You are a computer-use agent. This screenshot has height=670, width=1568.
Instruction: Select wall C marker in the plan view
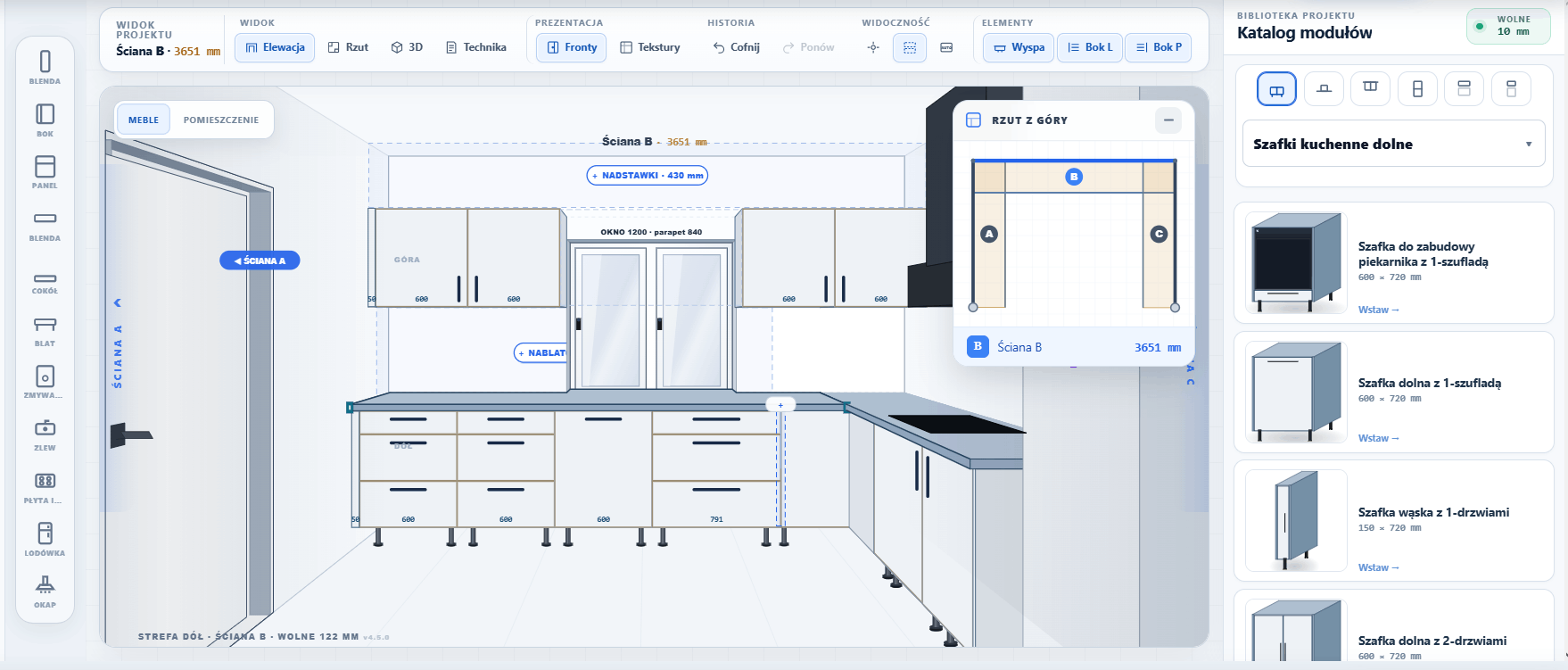(x=1159, y=234)
